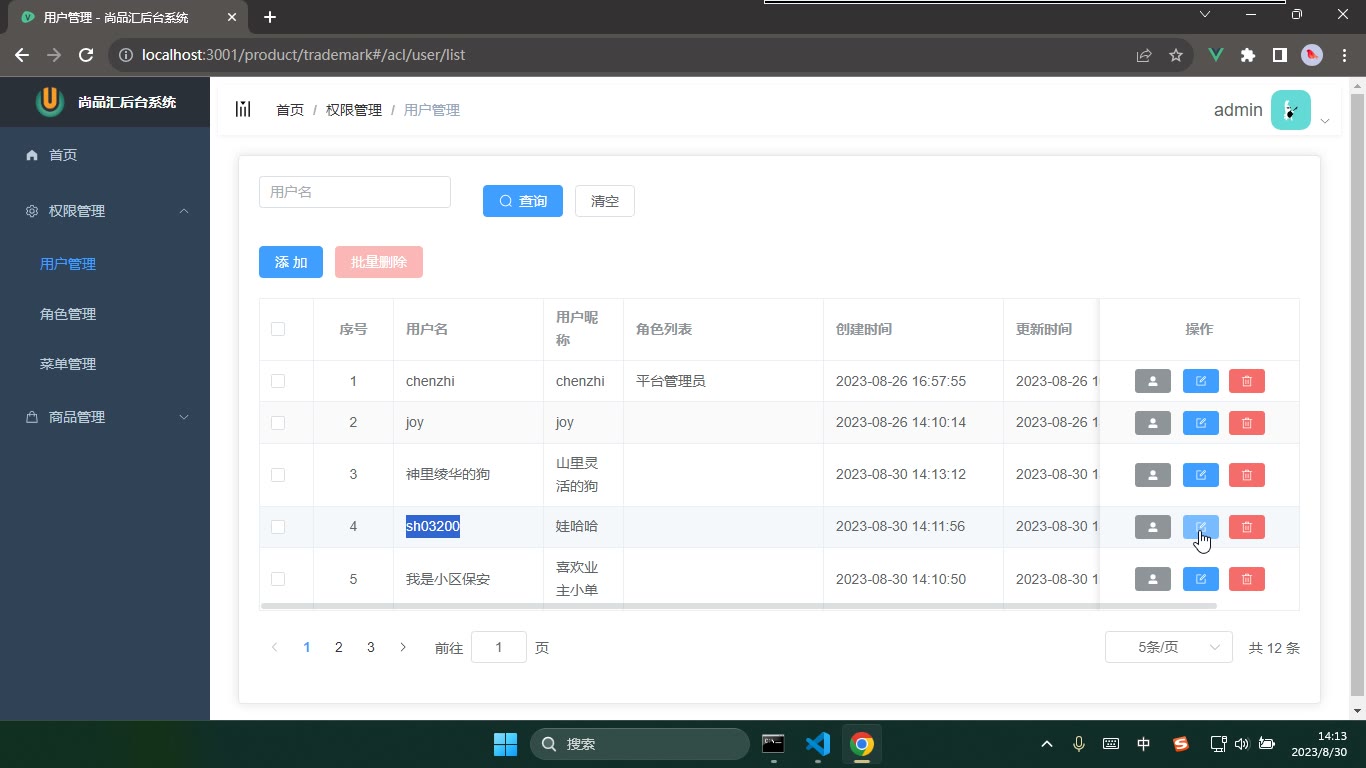This screenshot has width=1366, height=768.
Task: Assign role to user chenzhi
Action: click(x=1152, y=381)
